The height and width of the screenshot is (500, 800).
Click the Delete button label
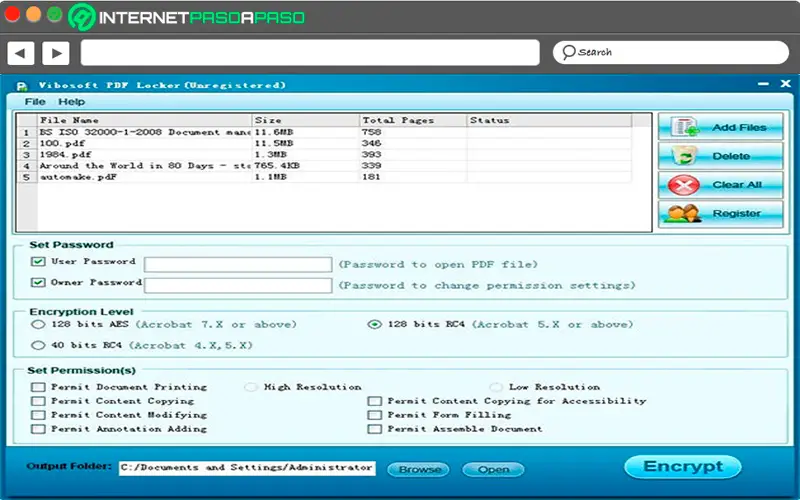(x=731, y=156)
